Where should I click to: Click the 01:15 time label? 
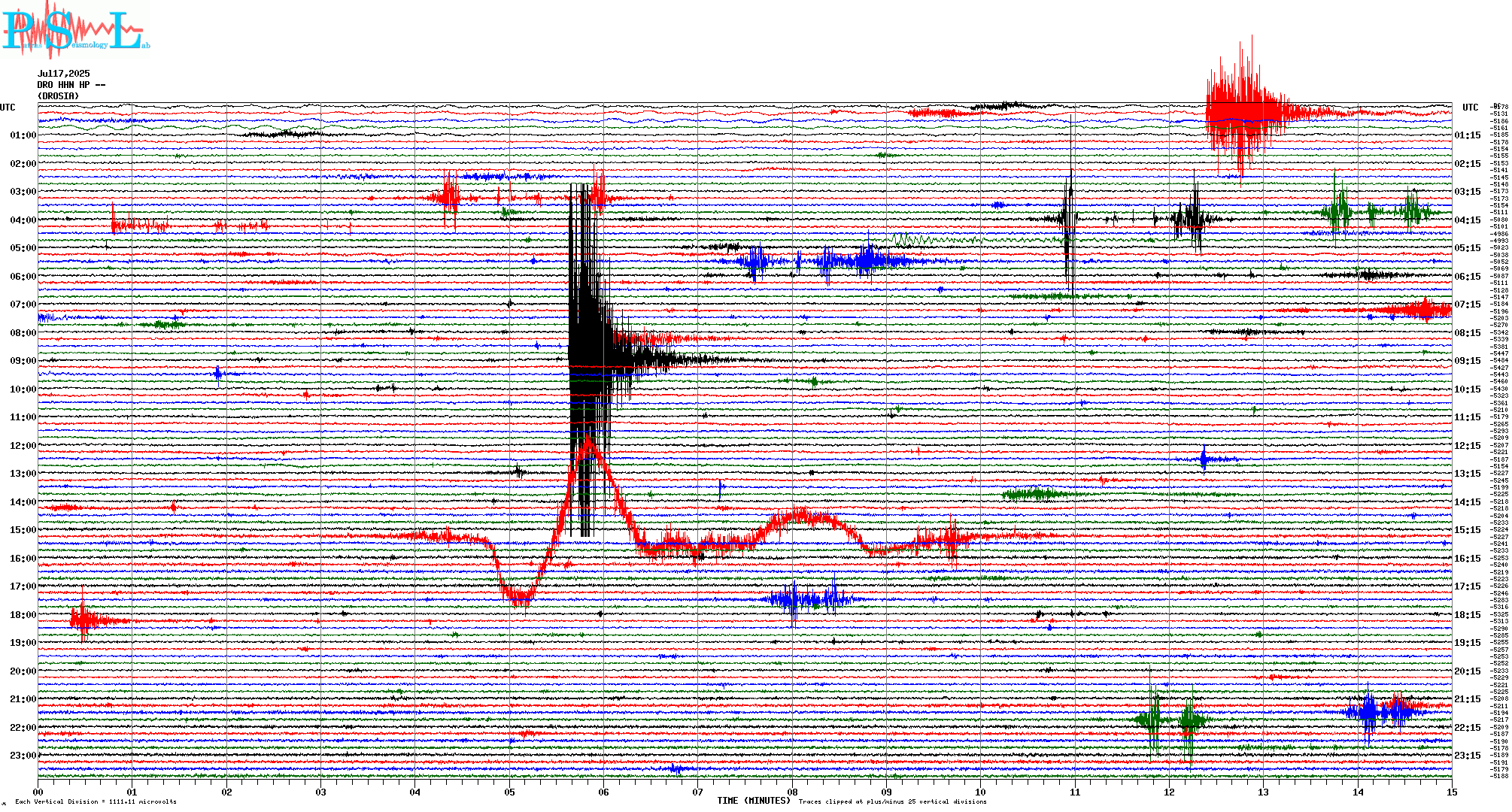click(x=1468, y=135)
